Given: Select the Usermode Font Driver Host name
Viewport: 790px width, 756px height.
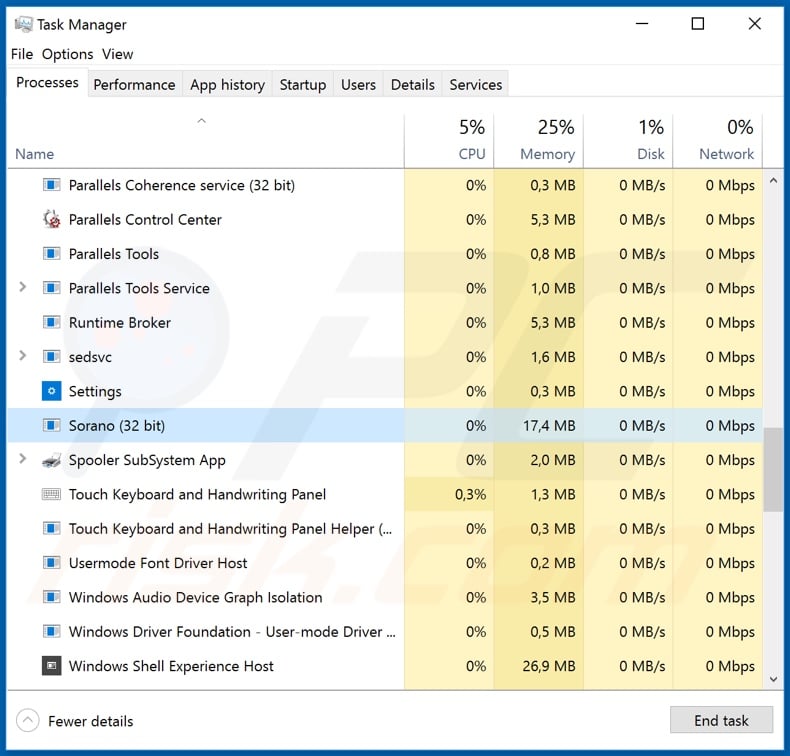Looking at the screenshot, I should coord(158,563).
